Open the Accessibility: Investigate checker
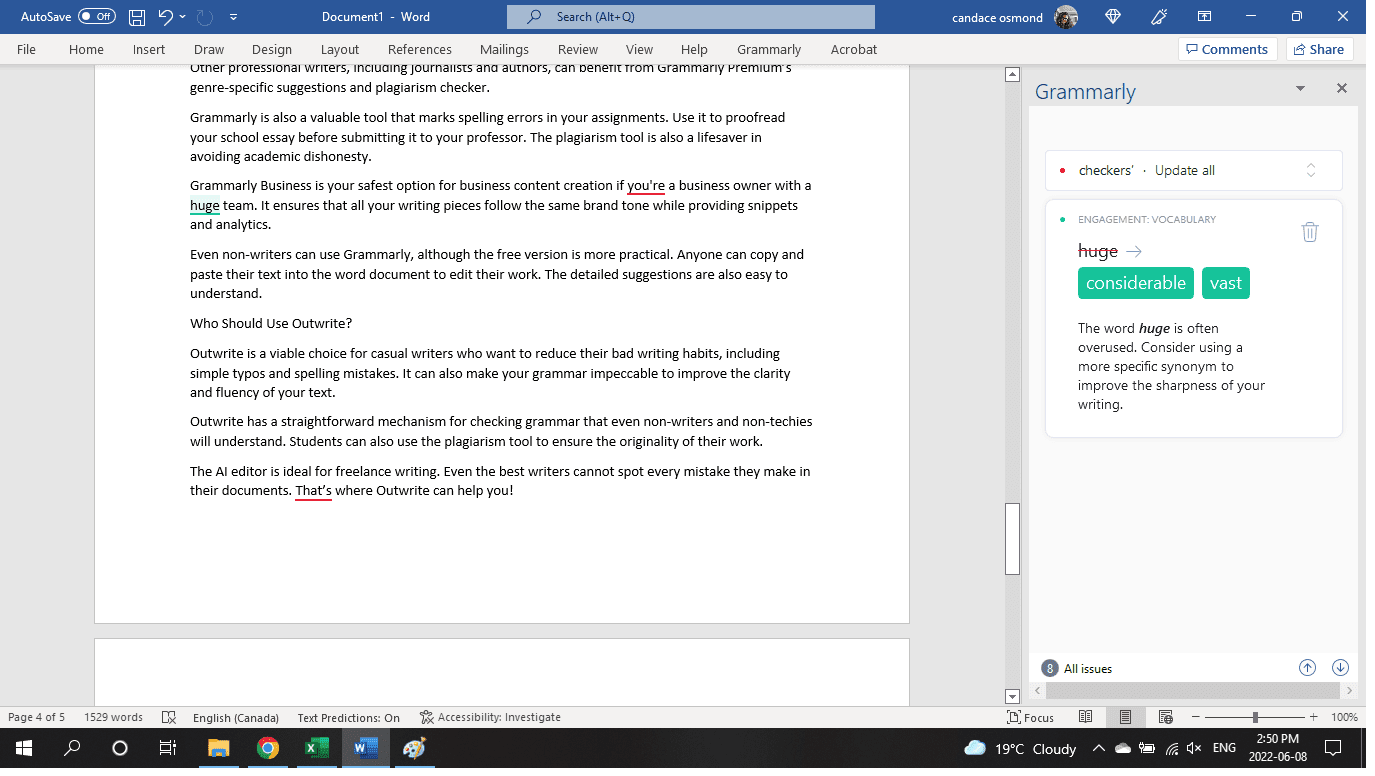 [493, 717]
